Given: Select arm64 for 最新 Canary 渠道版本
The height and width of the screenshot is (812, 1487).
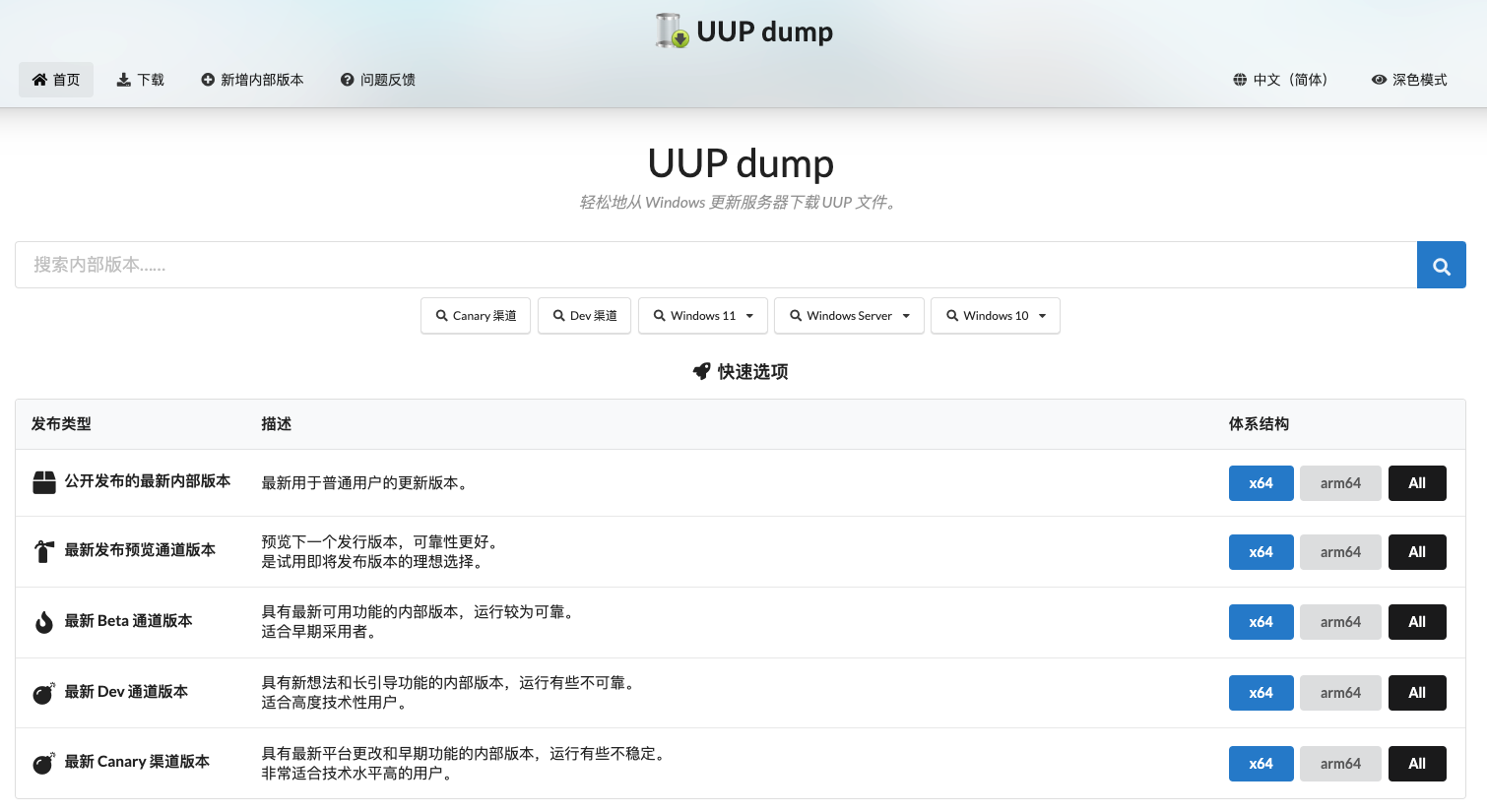Looking at the screenshot, I should [1340, 764].
